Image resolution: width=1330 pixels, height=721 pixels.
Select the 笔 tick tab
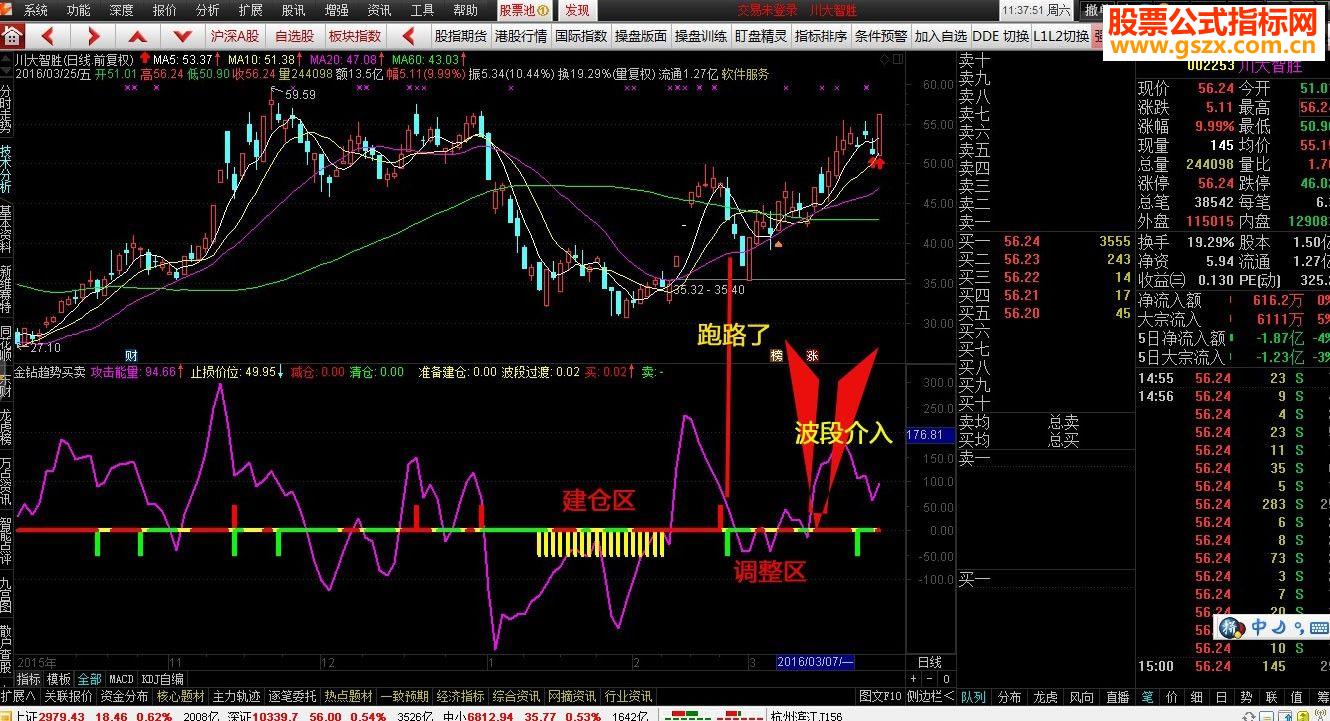coord(1147,697)
